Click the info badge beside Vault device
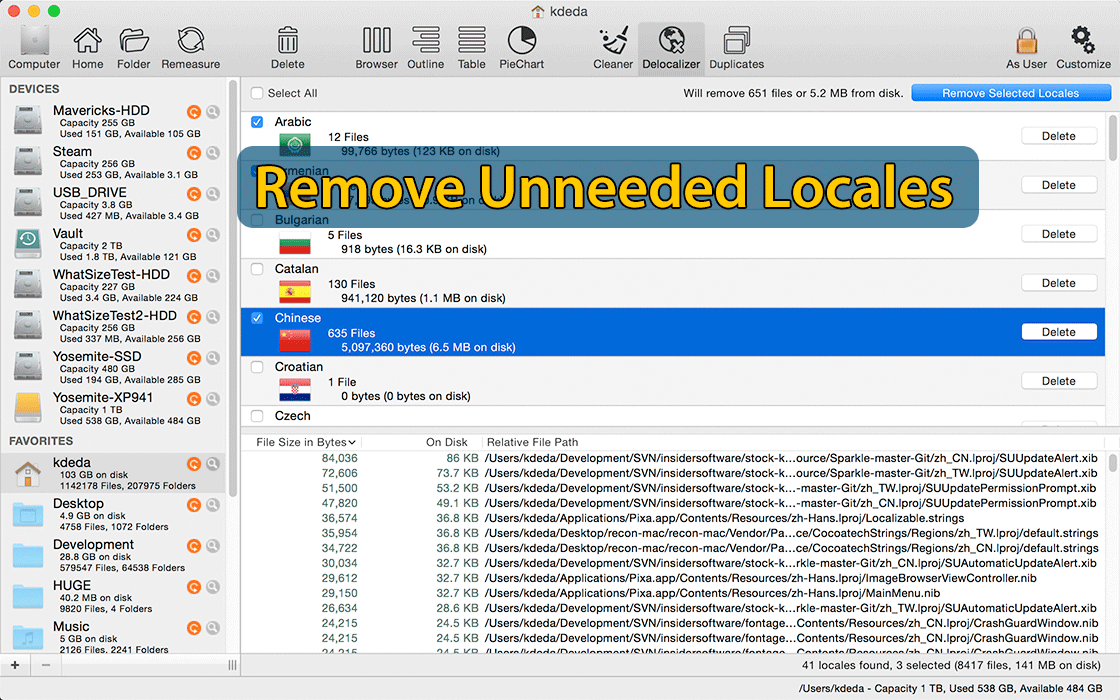Screen dimensions: 1120x700 point(213,235)
